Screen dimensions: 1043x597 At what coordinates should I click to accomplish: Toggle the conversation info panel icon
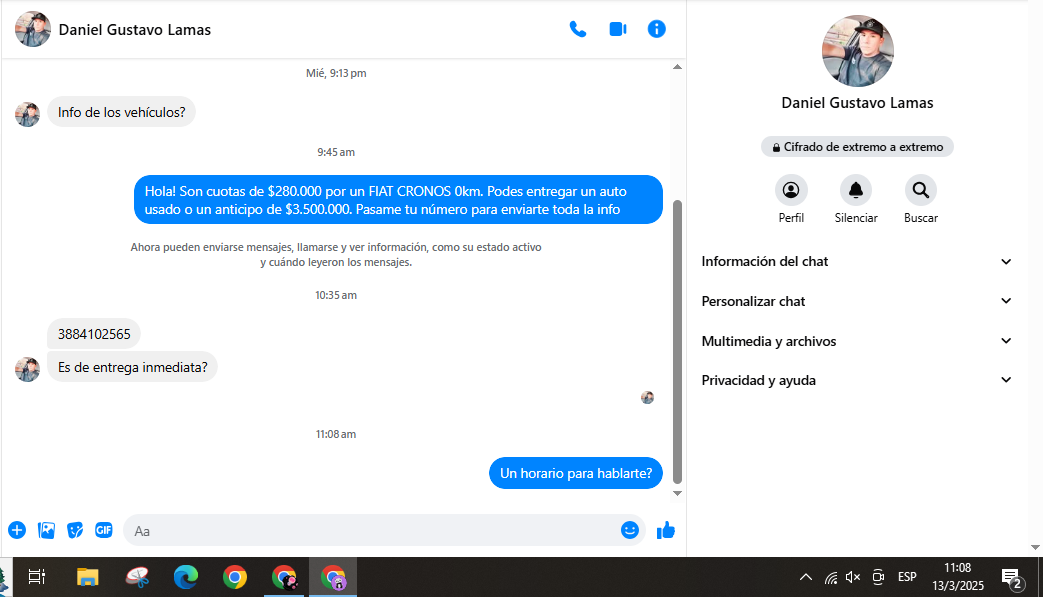click(657, 29)
